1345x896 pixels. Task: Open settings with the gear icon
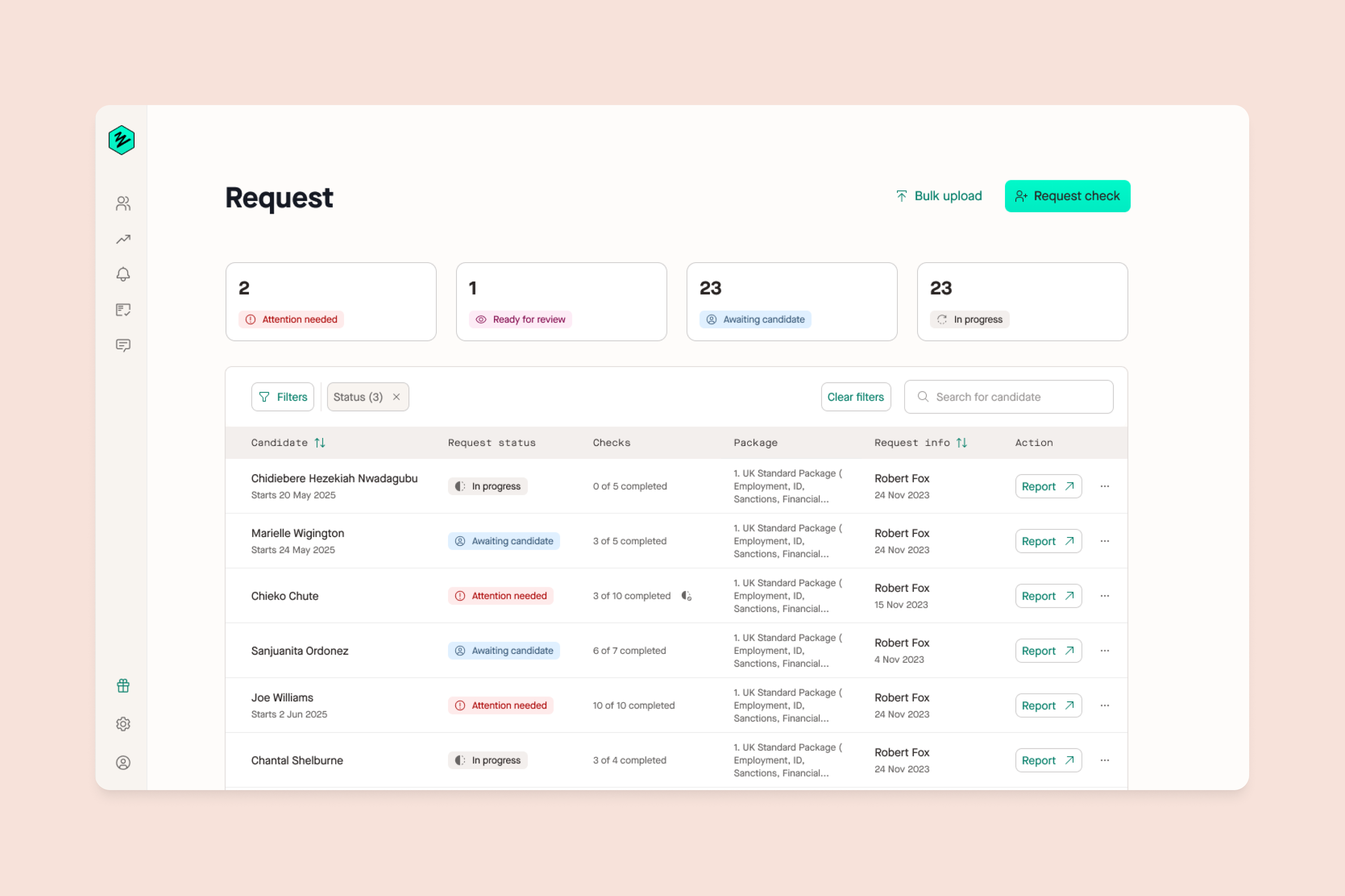pyautogui.click(x=123, y=723)
